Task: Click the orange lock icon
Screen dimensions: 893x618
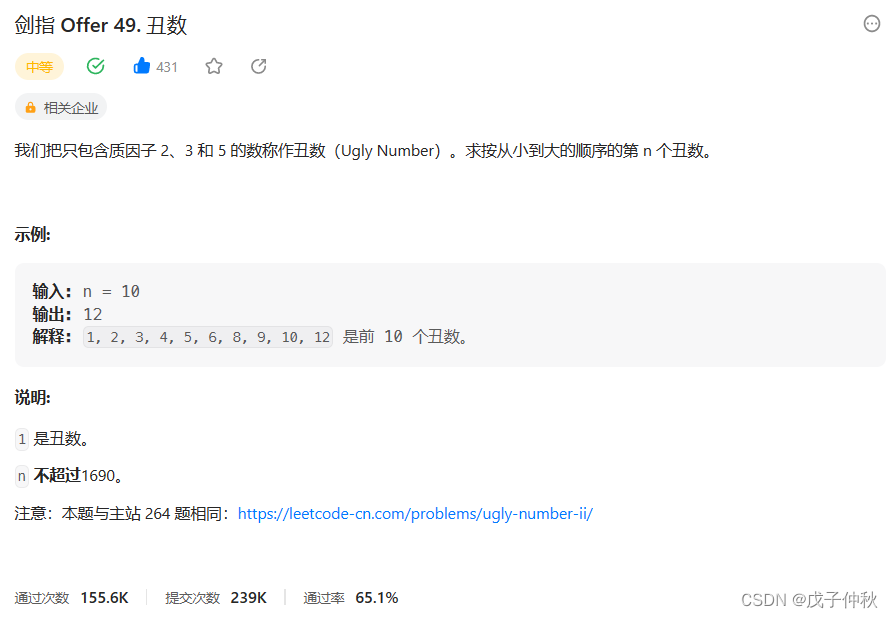Action: (x=31, y=107)
